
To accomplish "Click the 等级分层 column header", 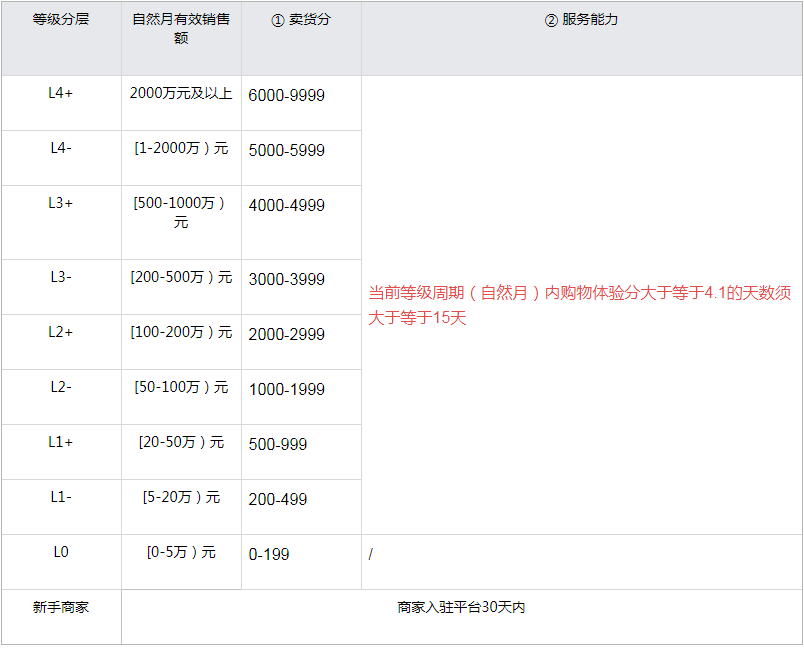I will (x=61, y=19).
